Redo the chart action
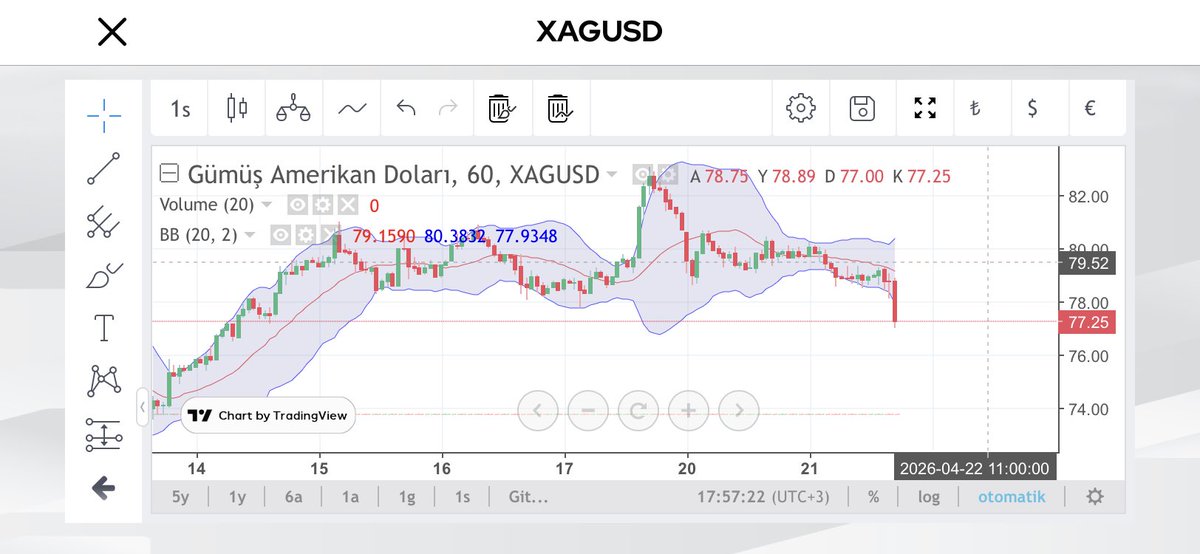Screen dimensions: 1200x554 [x=448, y=108]
